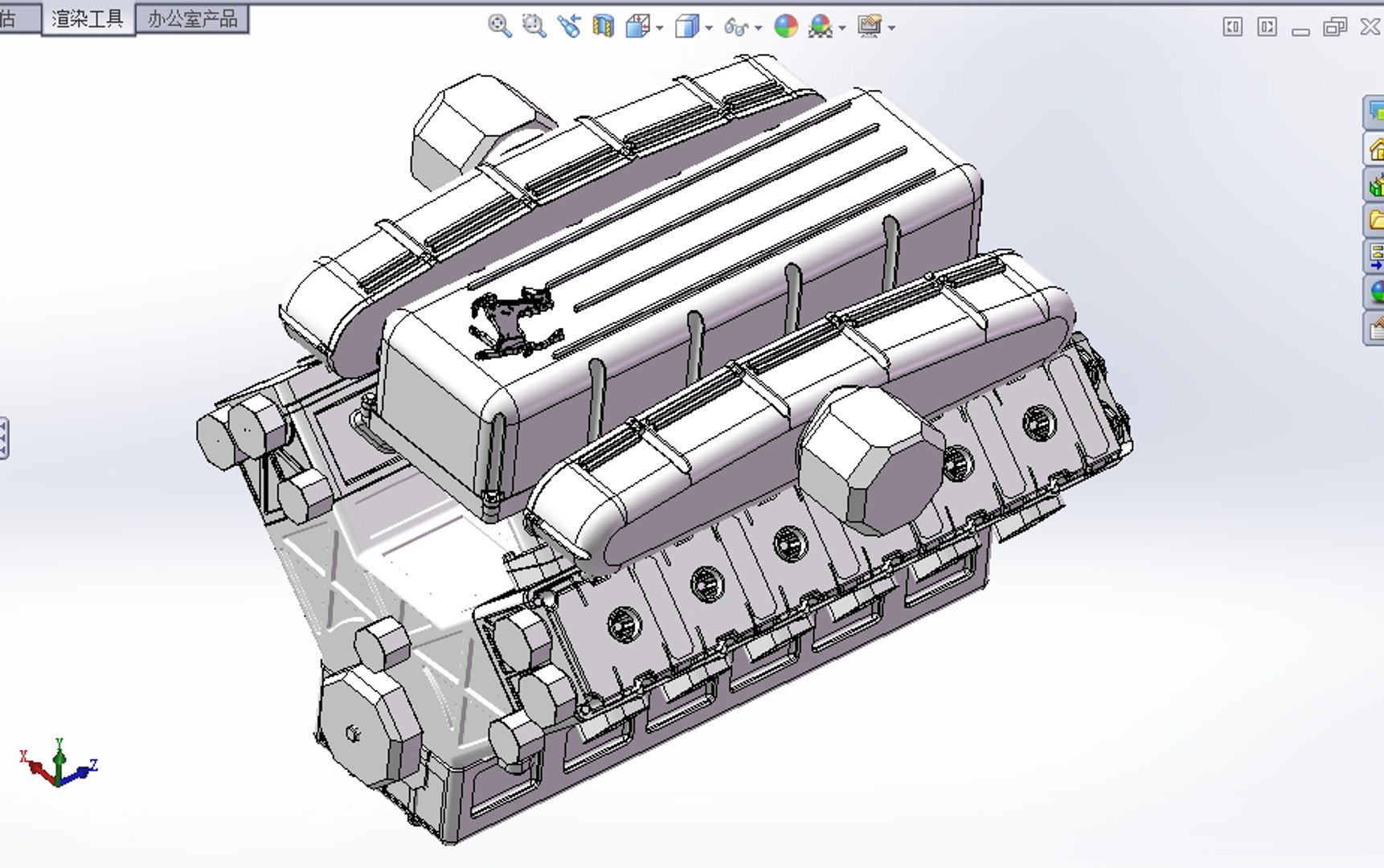Open the View Settings dropdown arrow
The height and width of the screenshot is (868, 1384).
tap(892, 28)
